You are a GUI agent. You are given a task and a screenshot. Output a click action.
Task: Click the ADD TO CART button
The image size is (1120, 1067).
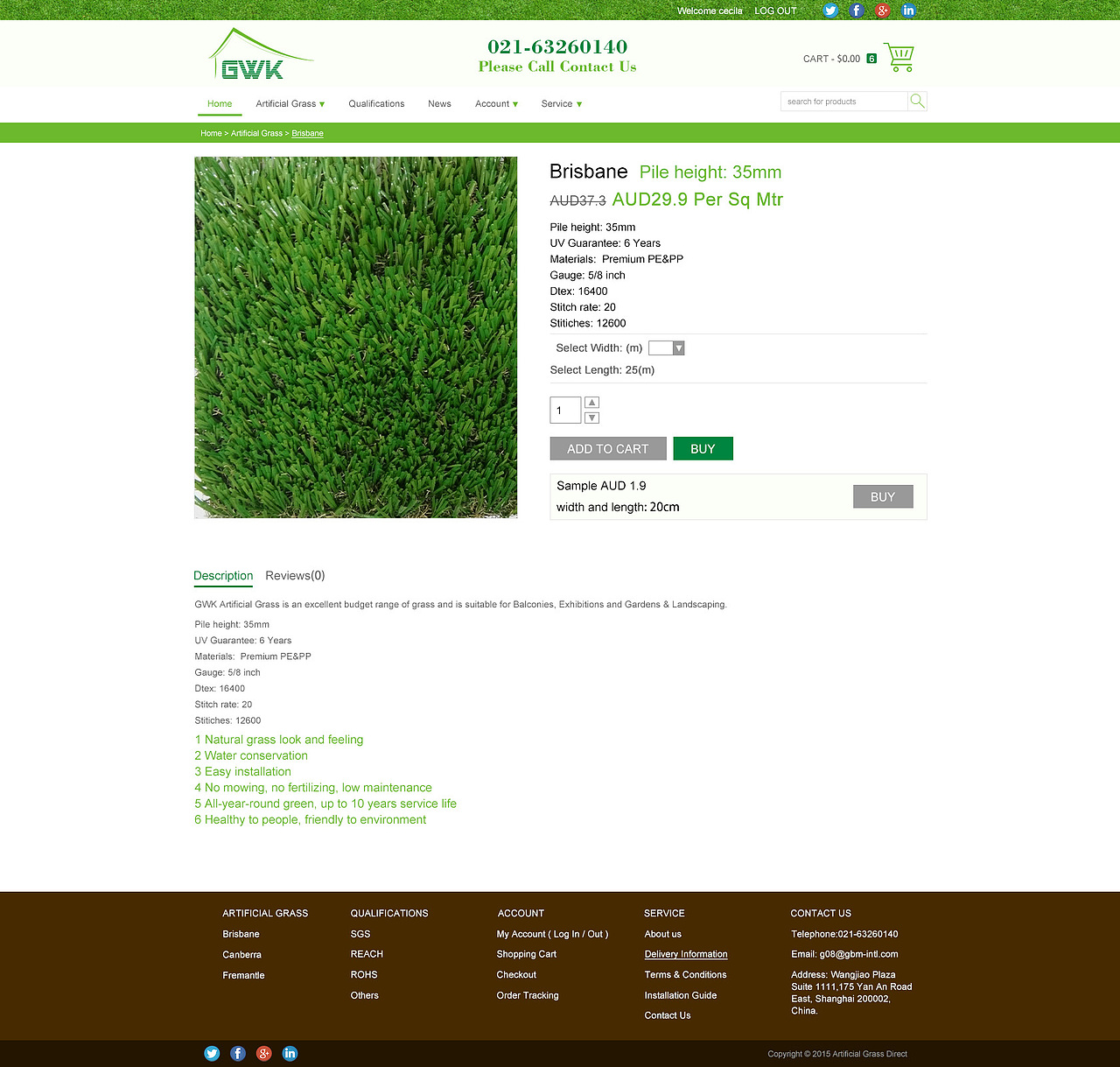(608, 448)
